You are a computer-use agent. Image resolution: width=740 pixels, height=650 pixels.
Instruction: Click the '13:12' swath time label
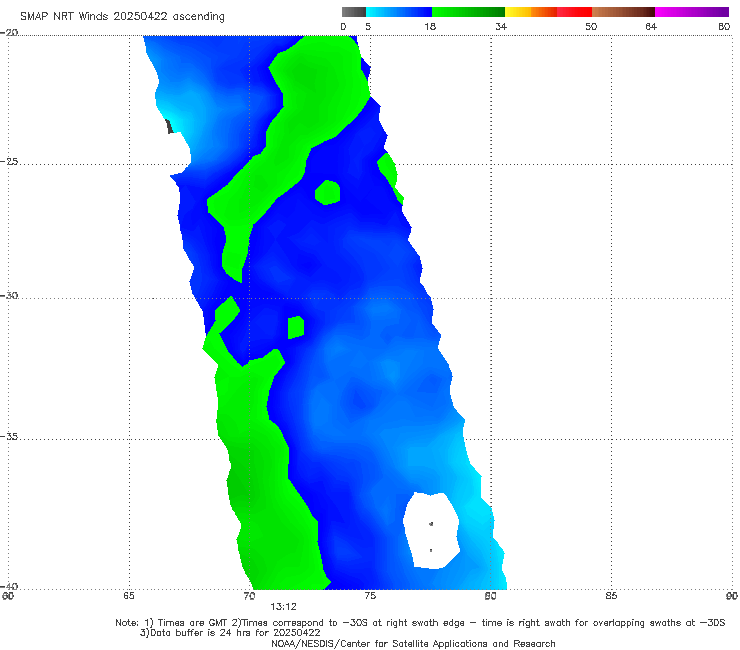[283, 607]
